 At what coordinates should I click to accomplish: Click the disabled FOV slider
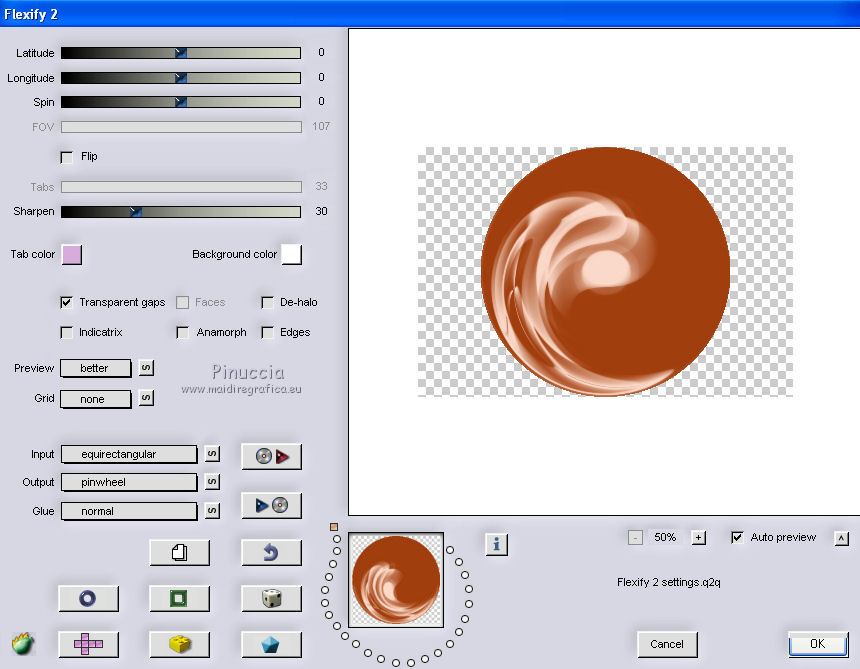(x=181, y=127)
